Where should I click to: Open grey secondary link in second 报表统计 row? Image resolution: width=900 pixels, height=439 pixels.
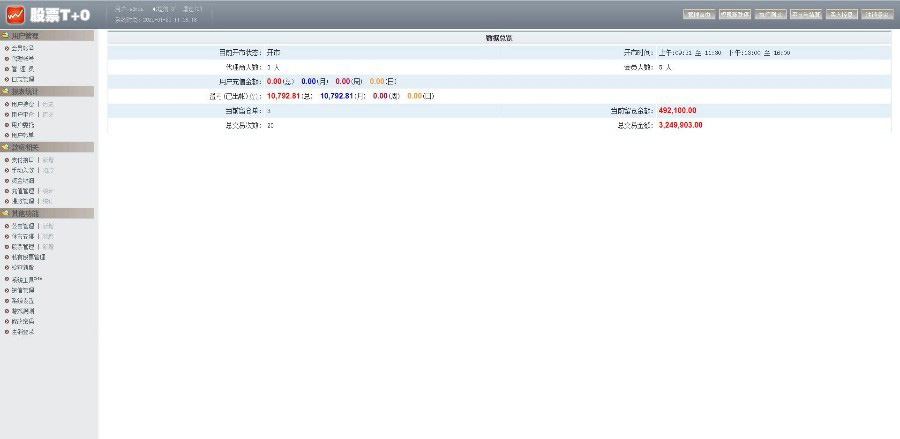(x=48, y=114)
